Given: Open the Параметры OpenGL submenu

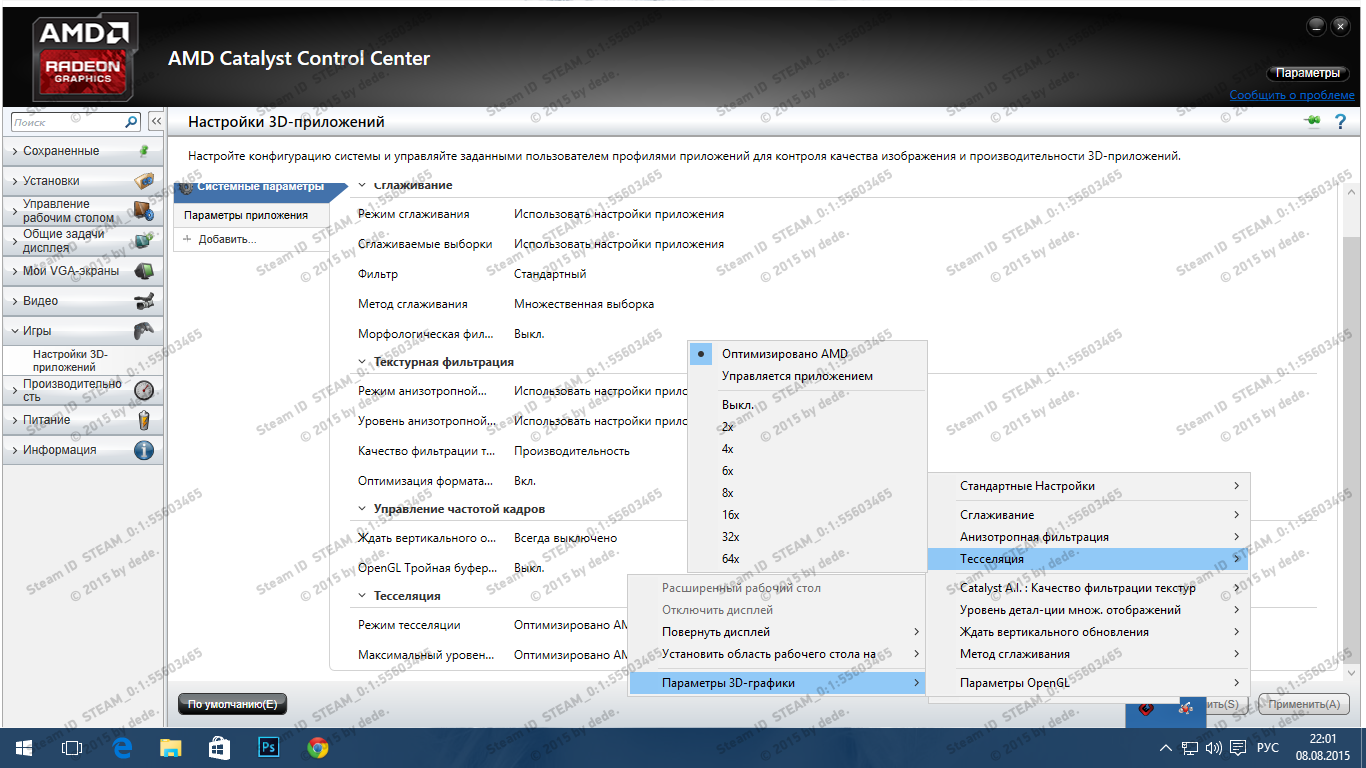Looking at the screenshot, I should (1089, 683).
